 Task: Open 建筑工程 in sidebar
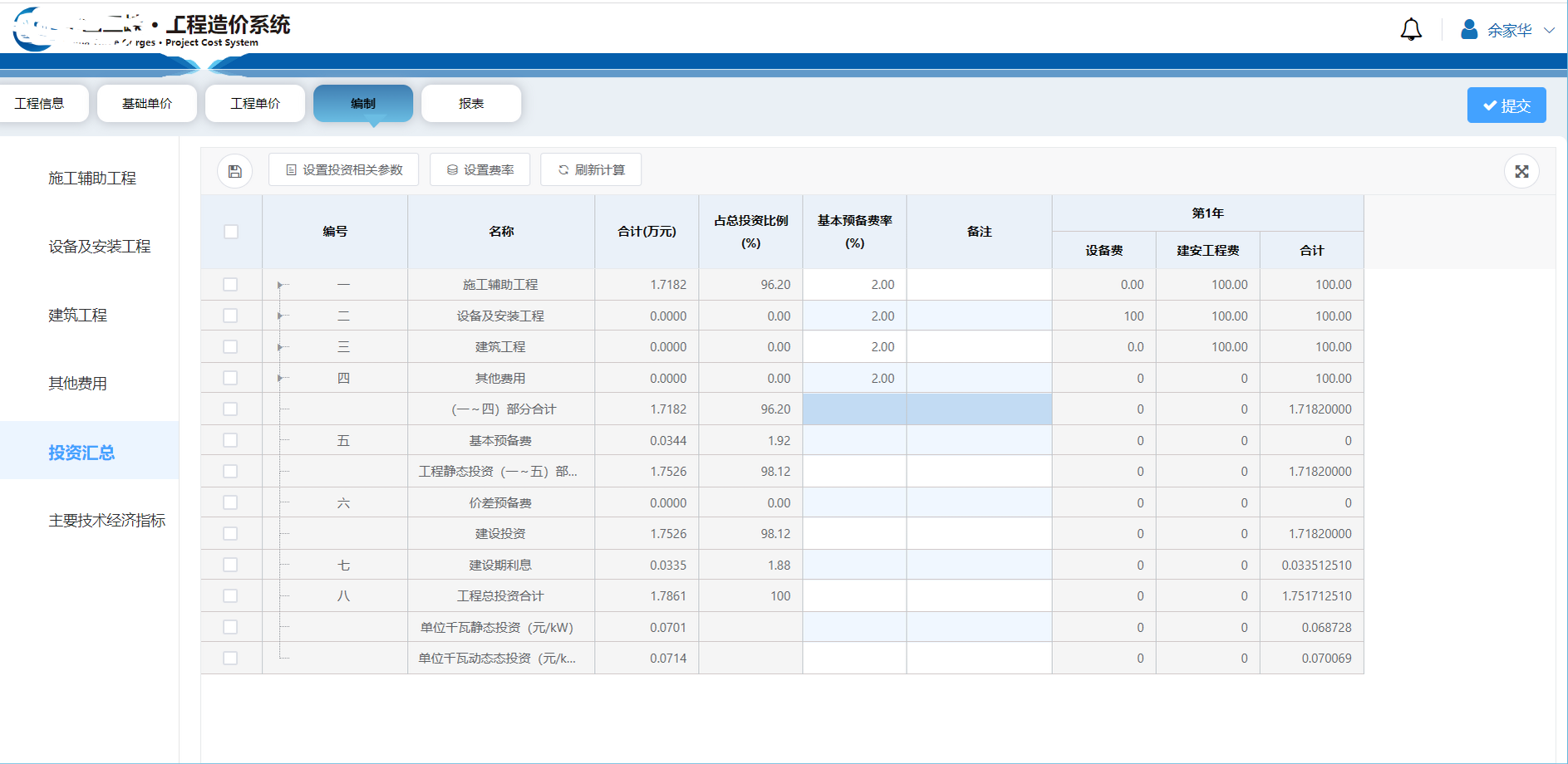(x=78, y=316)
